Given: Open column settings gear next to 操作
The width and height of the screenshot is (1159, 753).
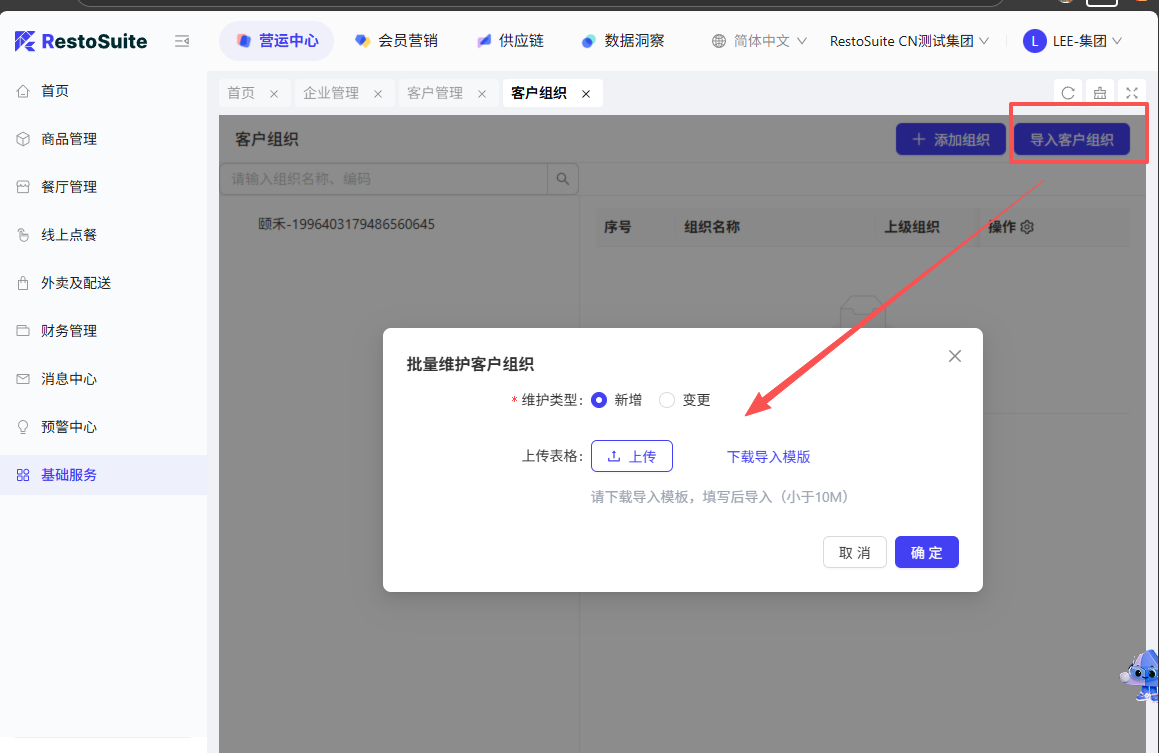Looking at the screenshot, I should pos(1027,227).
